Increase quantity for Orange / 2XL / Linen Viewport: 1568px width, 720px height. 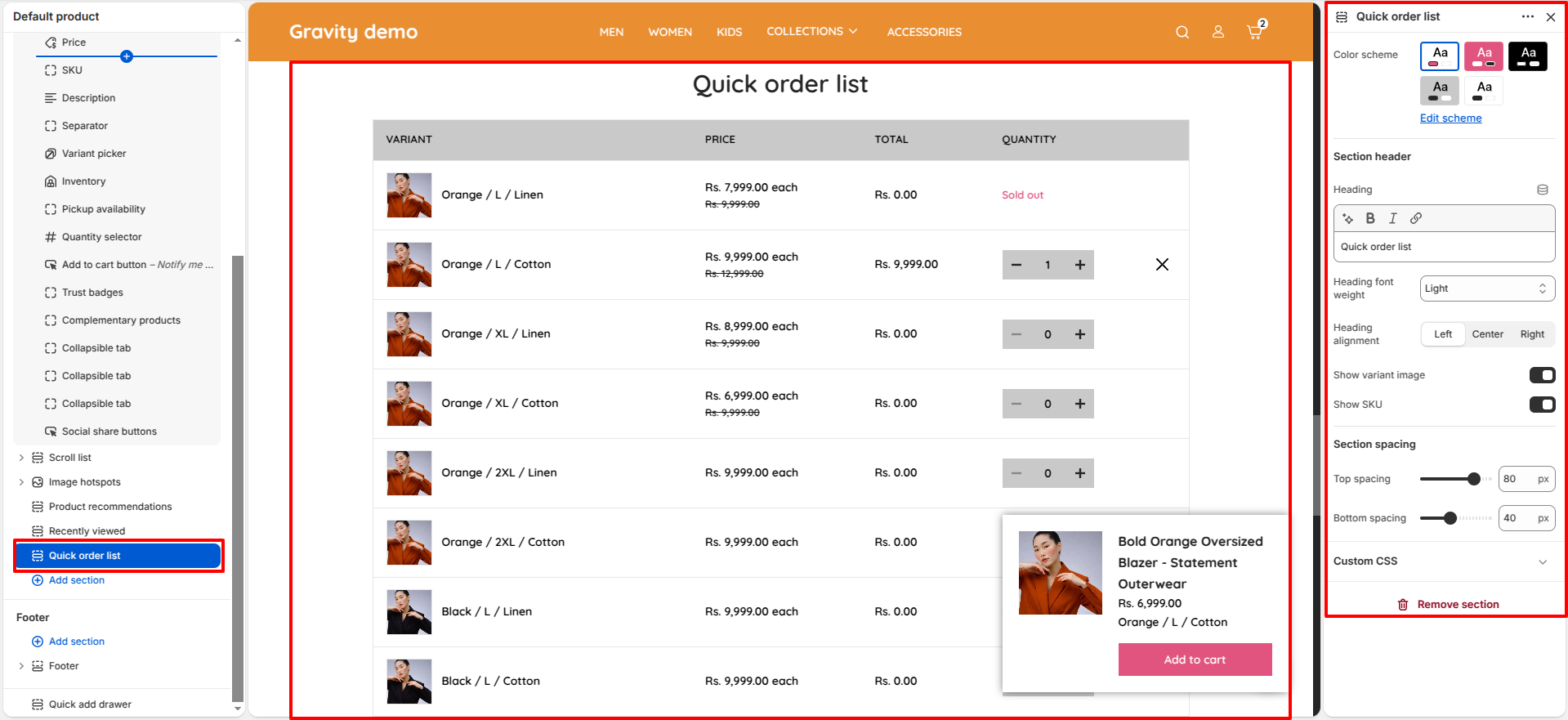(1080, 473)
